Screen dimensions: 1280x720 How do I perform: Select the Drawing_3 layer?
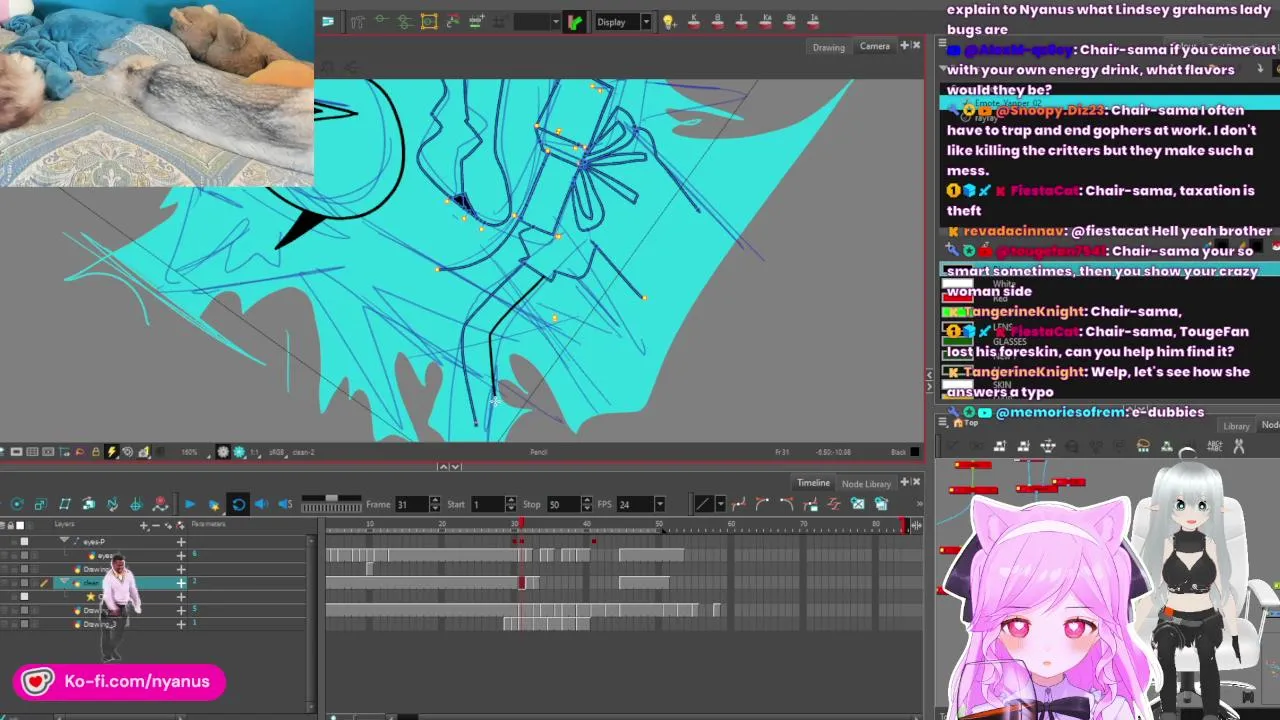[x=100, y=624]
